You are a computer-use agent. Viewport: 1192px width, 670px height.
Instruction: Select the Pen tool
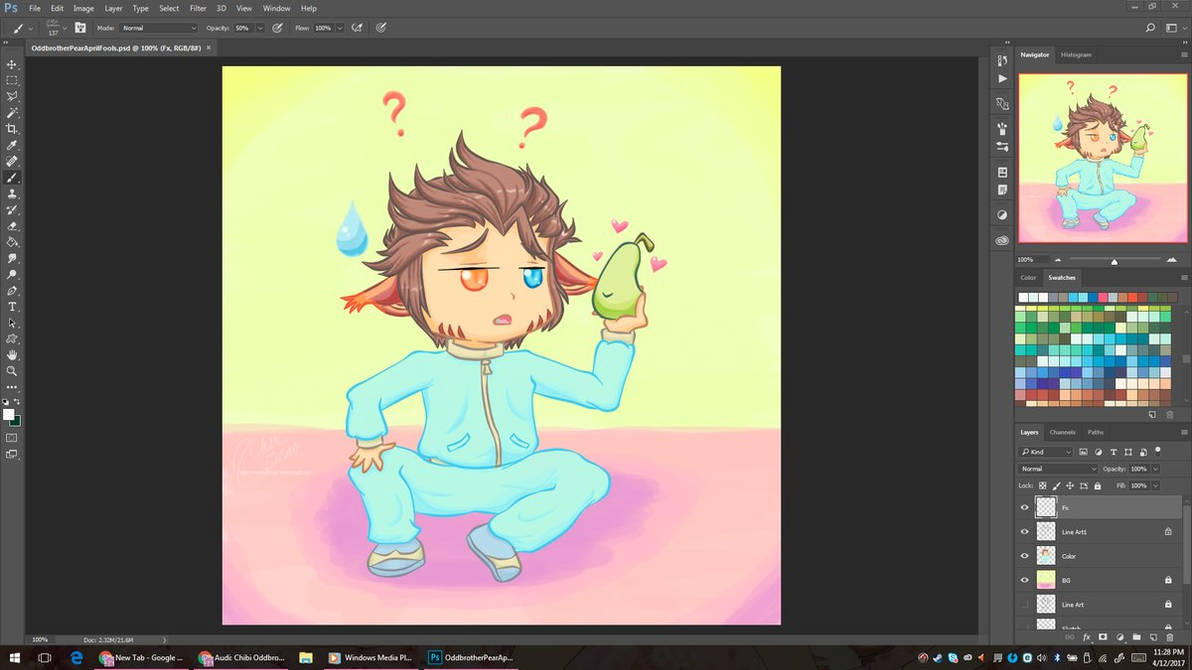(11, 291)
